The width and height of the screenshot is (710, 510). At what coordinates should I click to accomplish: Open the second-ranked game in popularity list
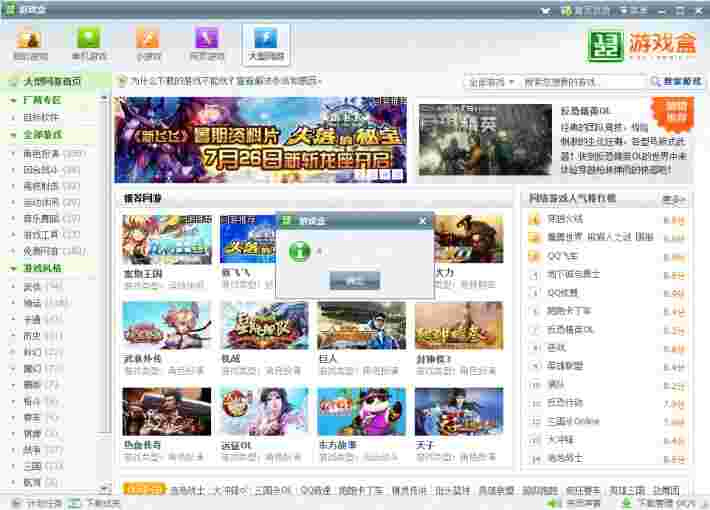point(600,237)
